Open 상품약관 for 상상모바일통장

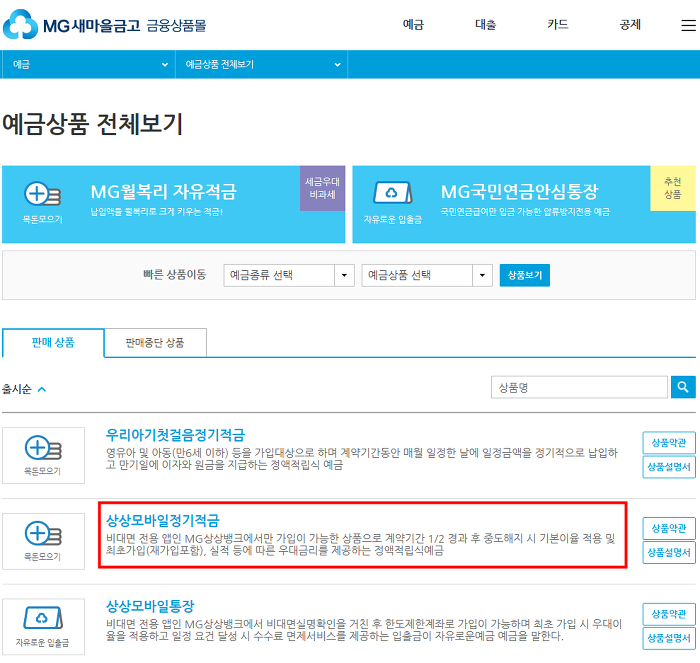669,614
